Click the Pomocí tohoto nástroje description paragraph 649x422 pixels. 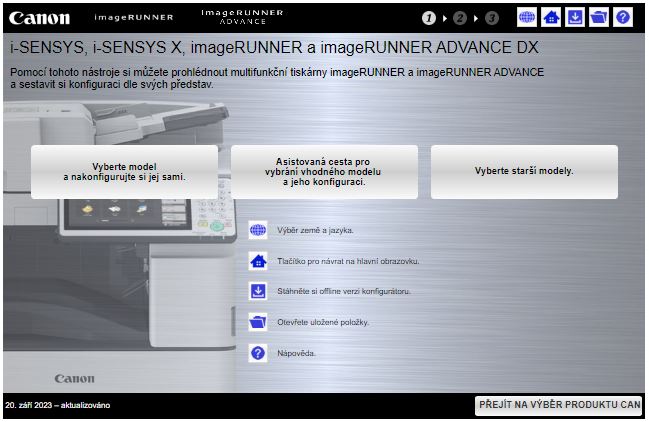click(276, 78)
